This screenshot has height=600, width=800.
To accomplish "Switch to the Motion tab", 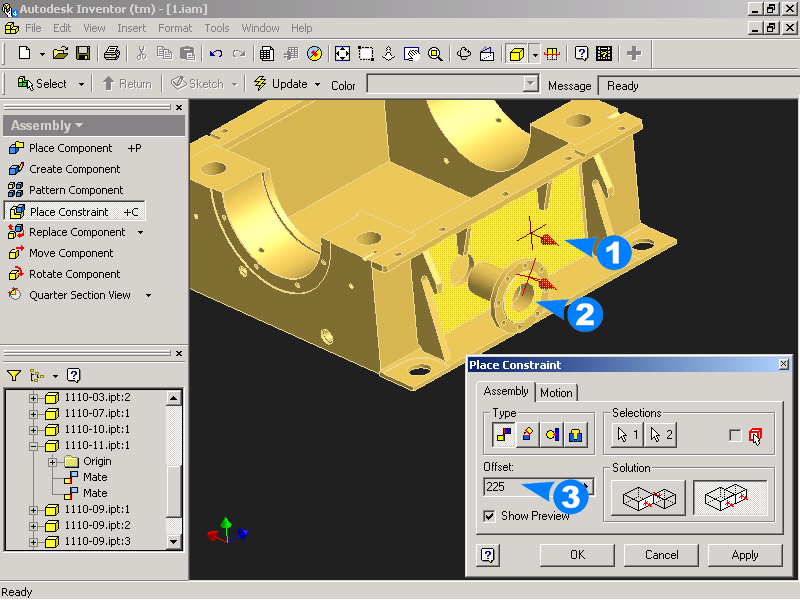I will [x=556, y=392].
